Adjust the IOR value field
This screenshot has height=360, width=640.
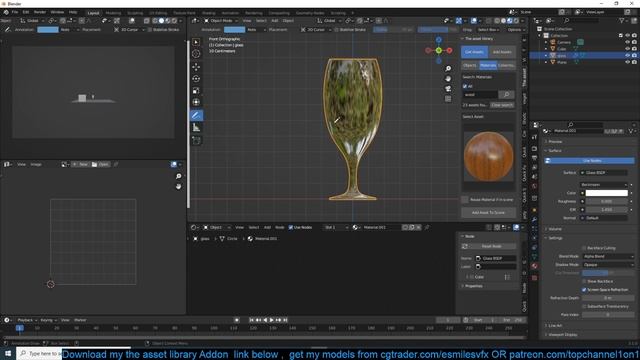click(x=607, y=209)
